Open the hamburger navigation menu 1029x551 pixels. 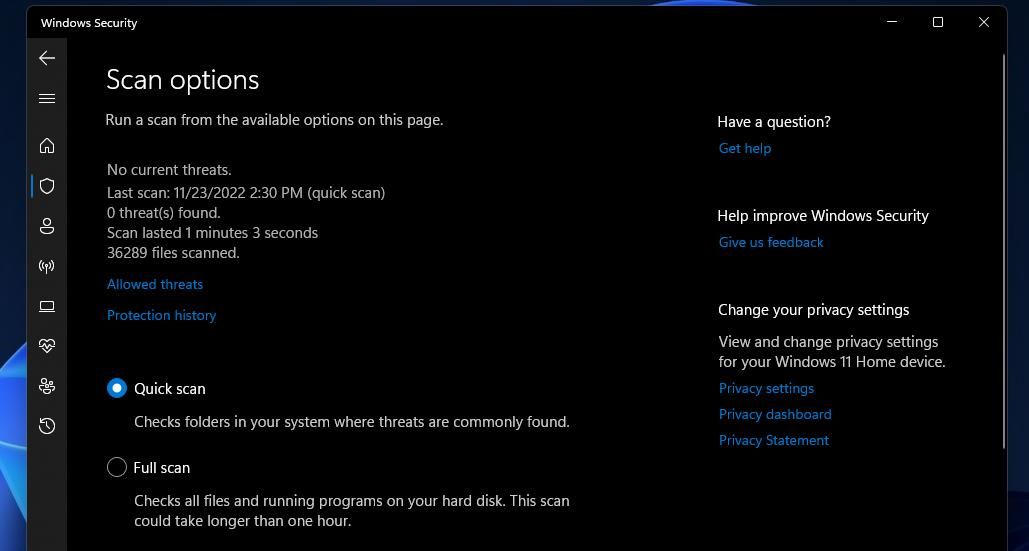[x=47, y=98]
